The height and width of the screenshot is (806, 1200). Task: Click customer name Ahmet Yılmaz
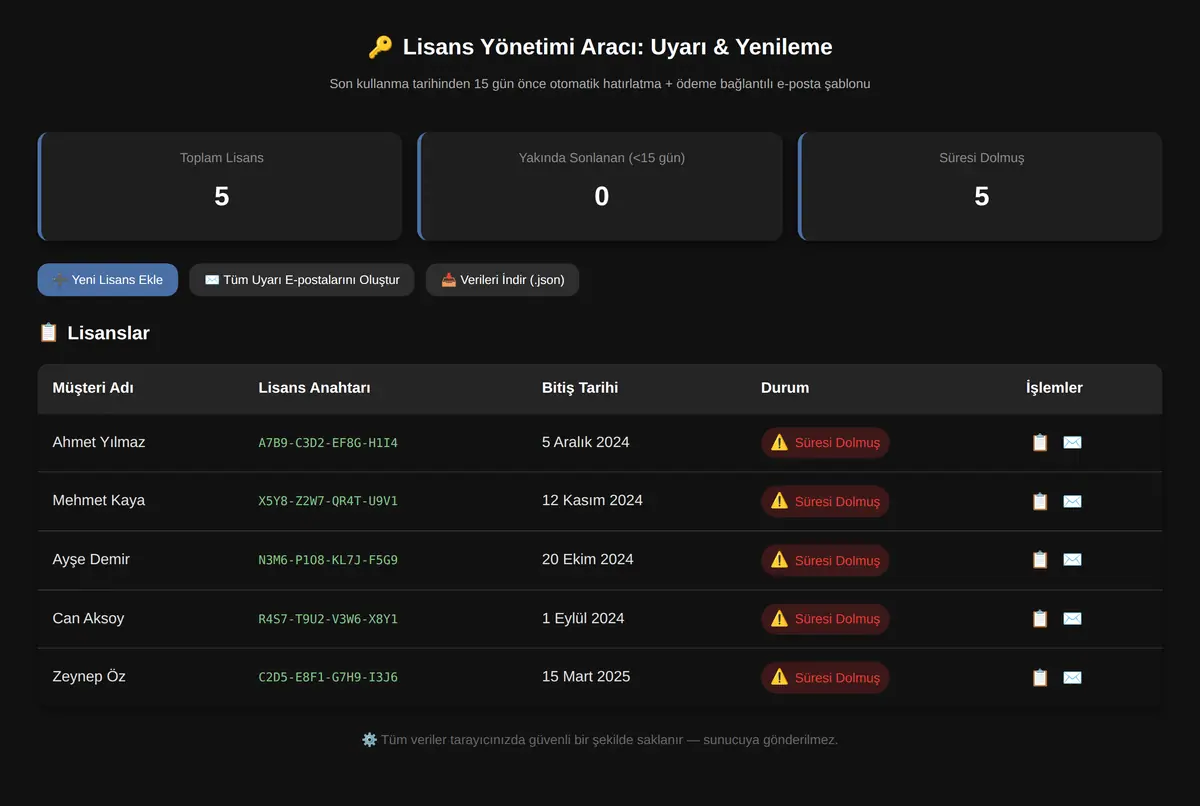coord(99,442)
